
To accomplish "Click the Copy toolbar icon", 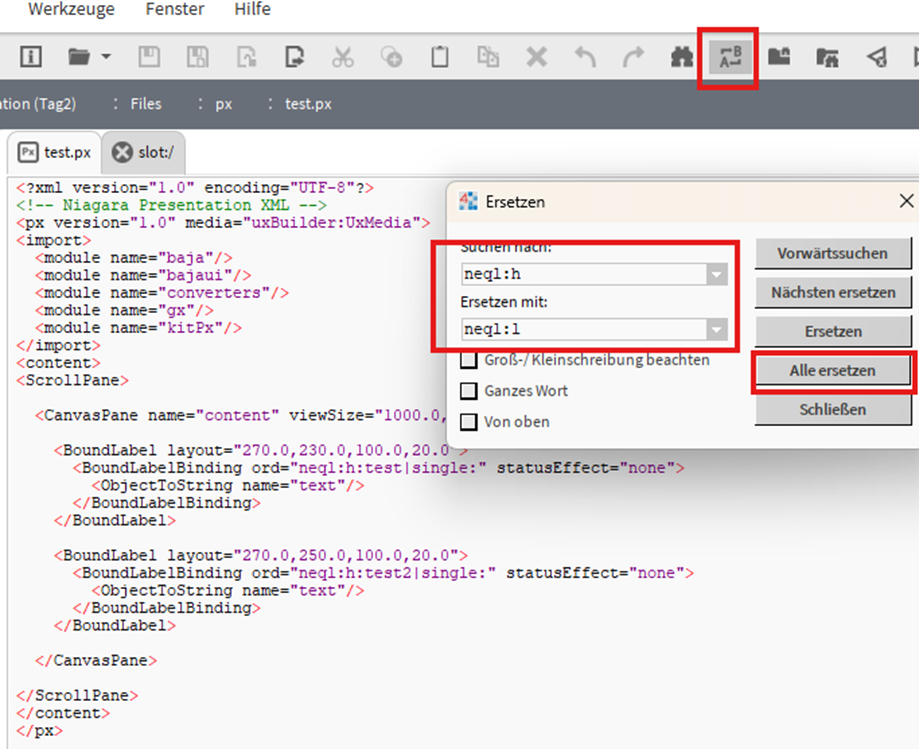I will (391, 57).
